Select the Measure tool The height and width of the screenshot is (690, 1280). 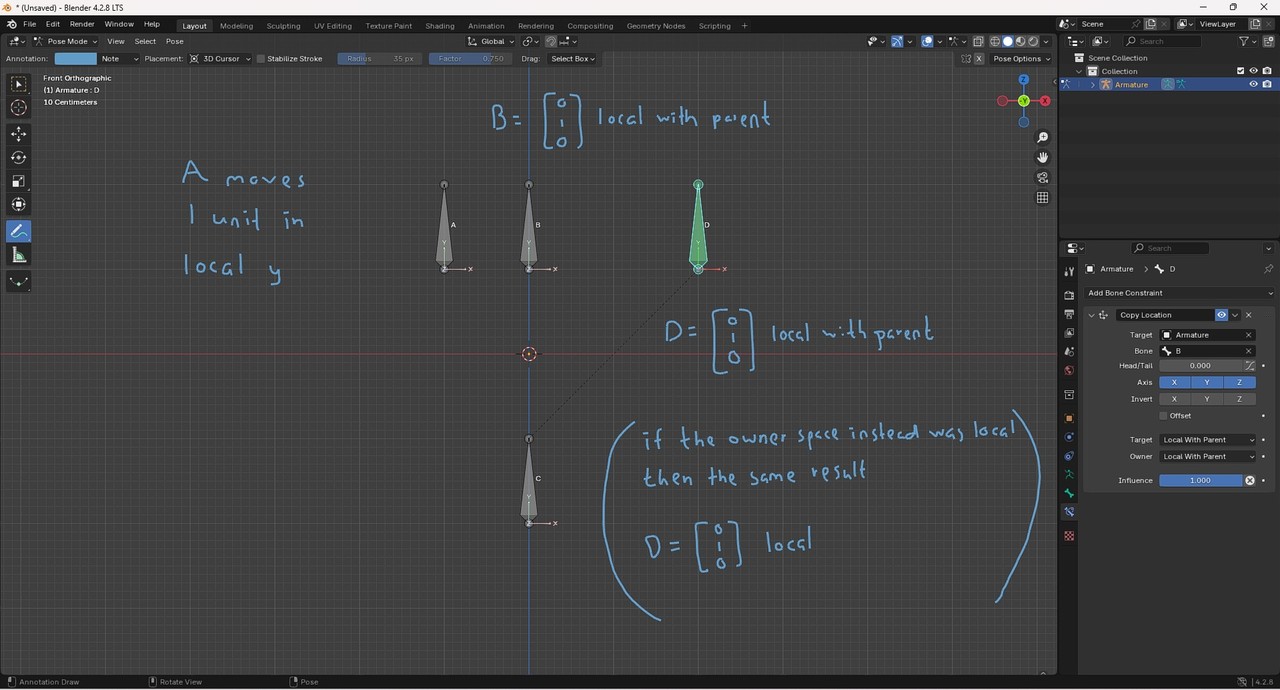[x=19, y=256]
